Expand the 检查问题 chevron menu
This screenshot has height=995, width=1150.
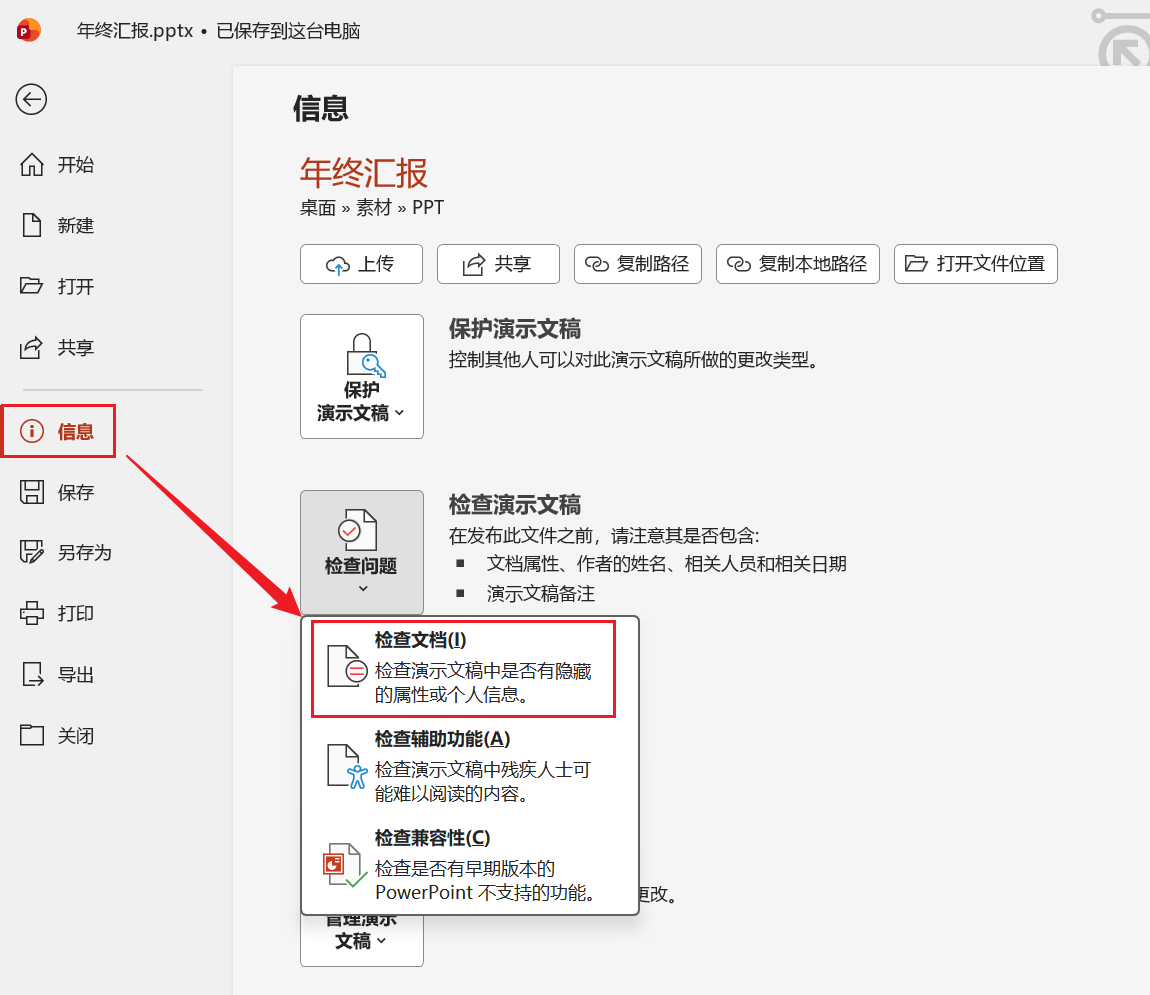[x=361, y=588]
